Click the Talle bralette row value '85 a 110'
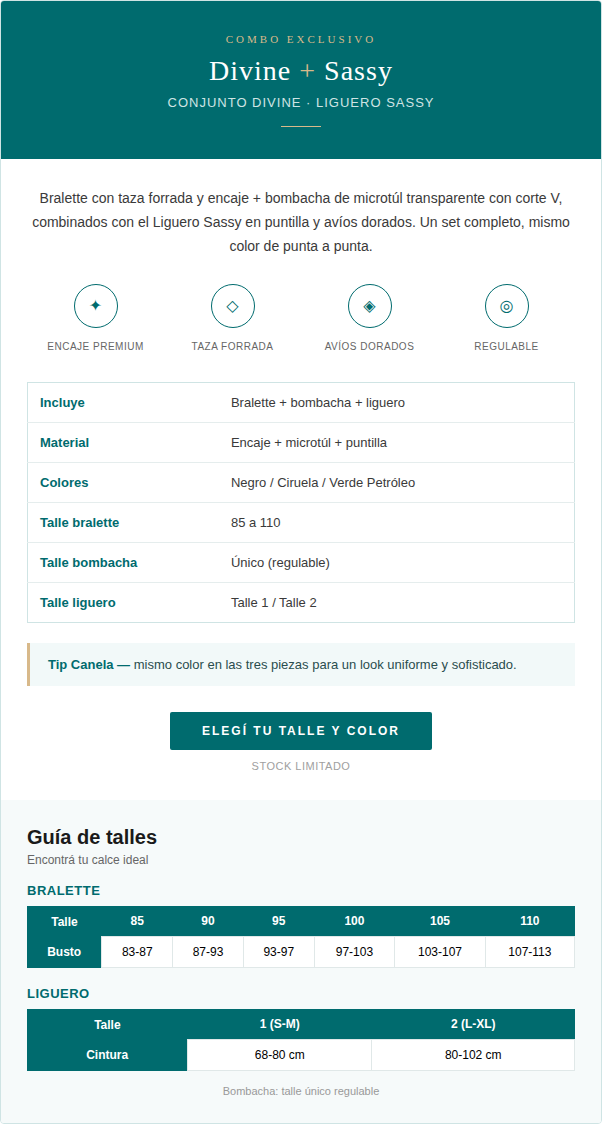The image size is (602, 1125). click(255, 523)
